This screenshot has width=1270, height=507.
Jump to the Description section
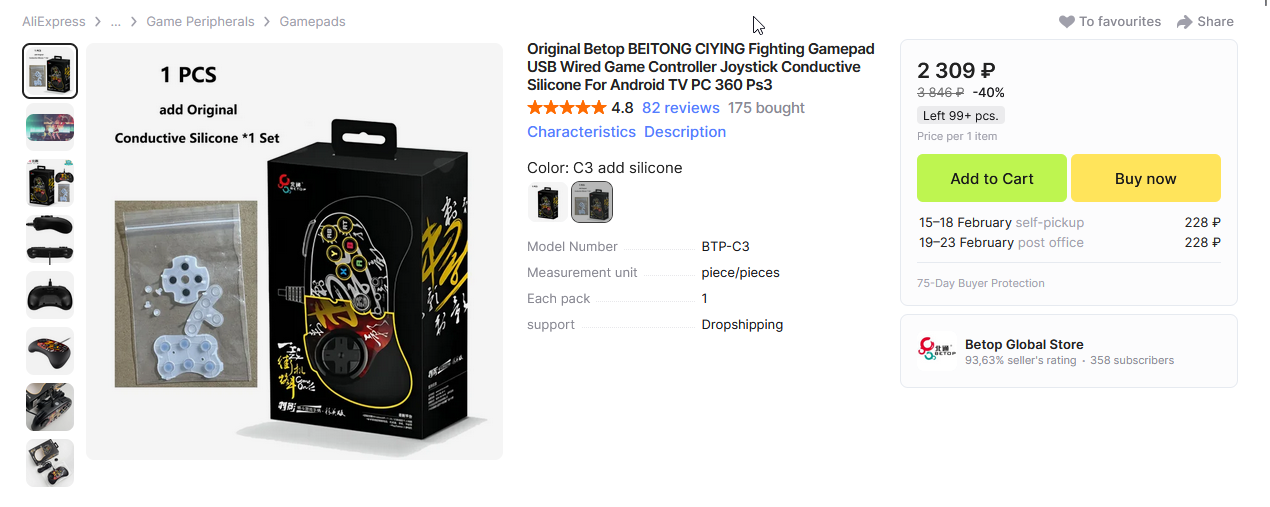(685, 132)
